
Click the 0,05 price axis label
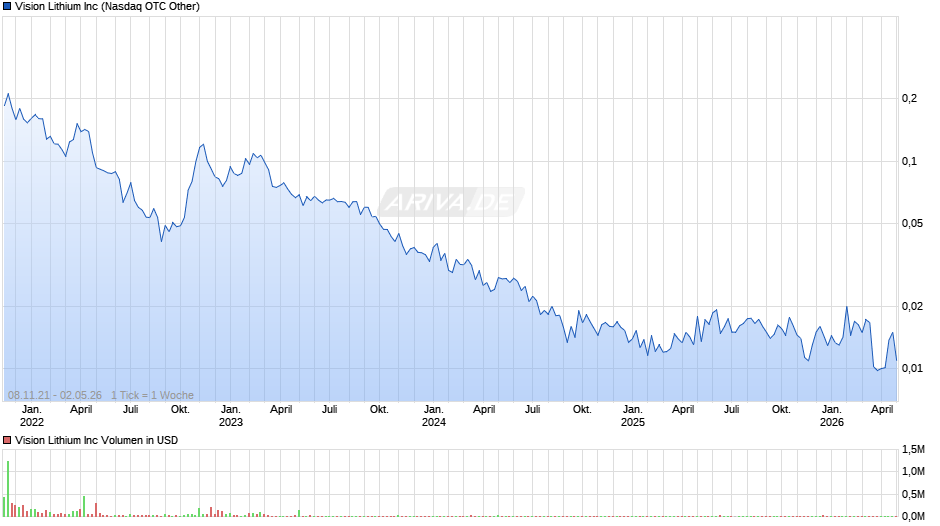pyautogui.click(x=912, y=224)
